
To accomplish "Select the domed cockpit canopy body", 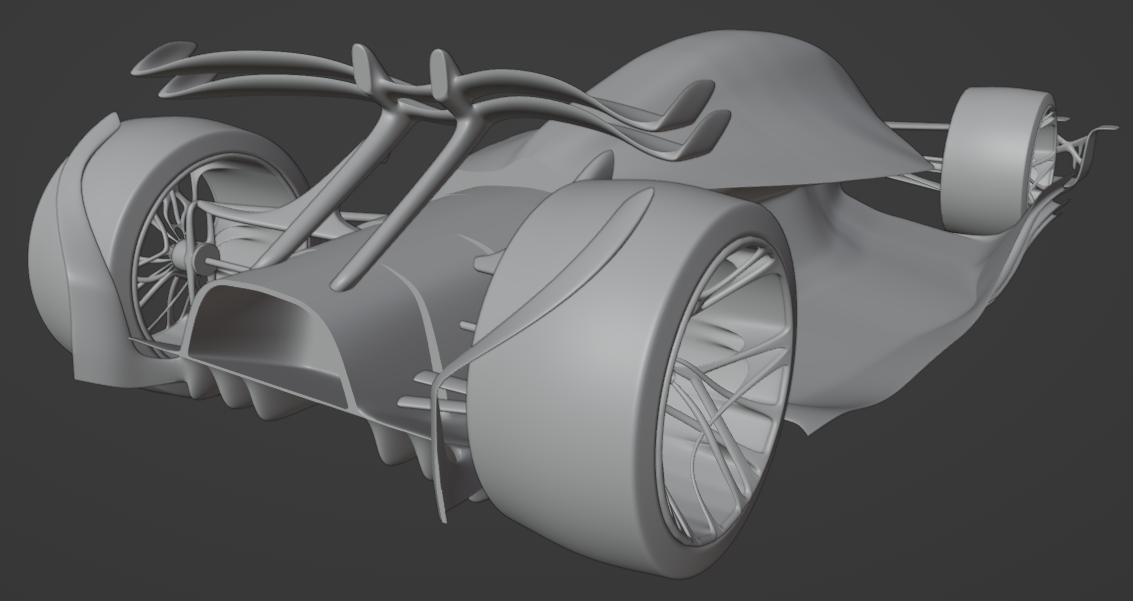I will pos(751,108).
